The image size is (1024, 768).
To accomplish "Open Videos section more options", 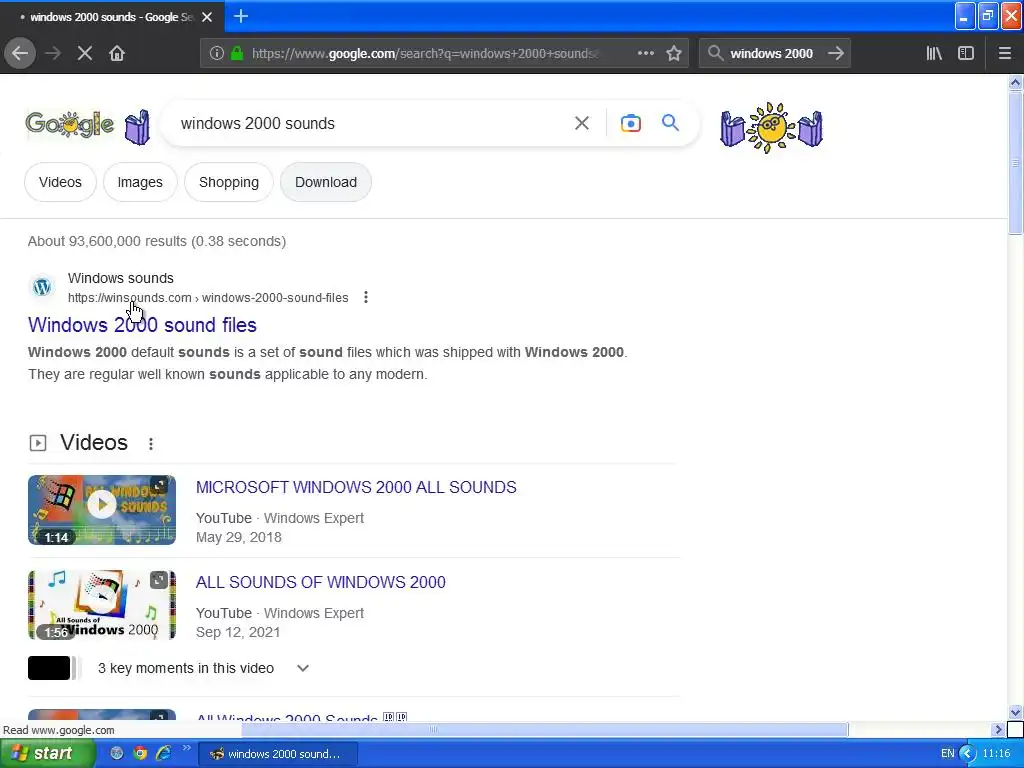I will (x=151, y=444).
